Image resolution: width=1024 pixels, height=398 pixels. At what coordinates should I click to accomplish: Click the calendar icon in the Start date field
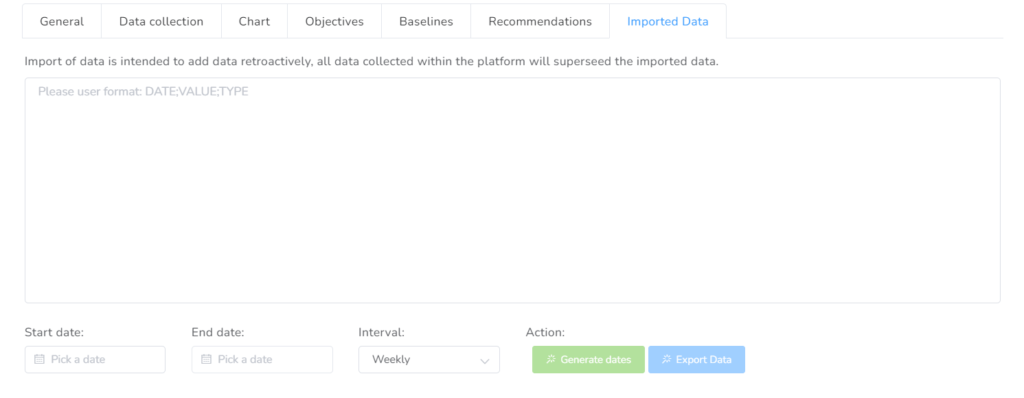[x=39, y=359]
